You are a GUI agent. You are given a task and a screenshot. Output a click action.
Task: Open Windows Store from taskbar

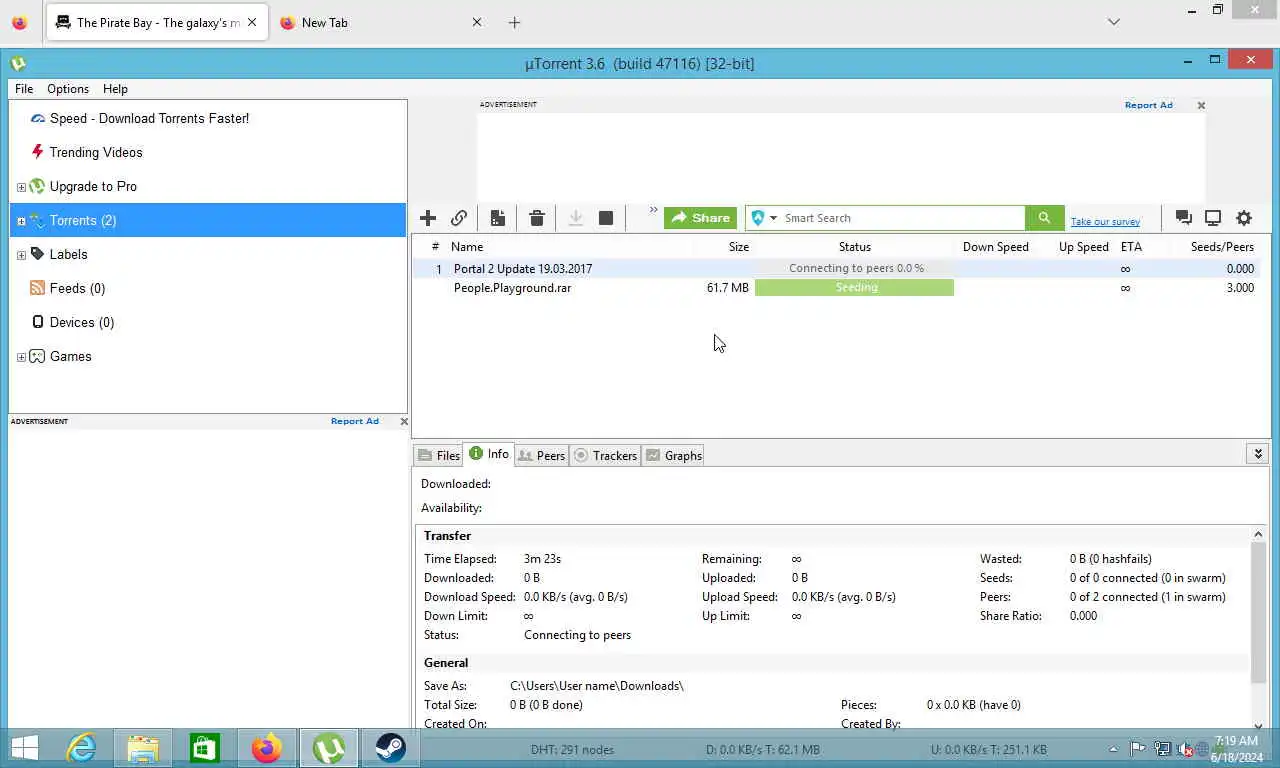[205, 748]
